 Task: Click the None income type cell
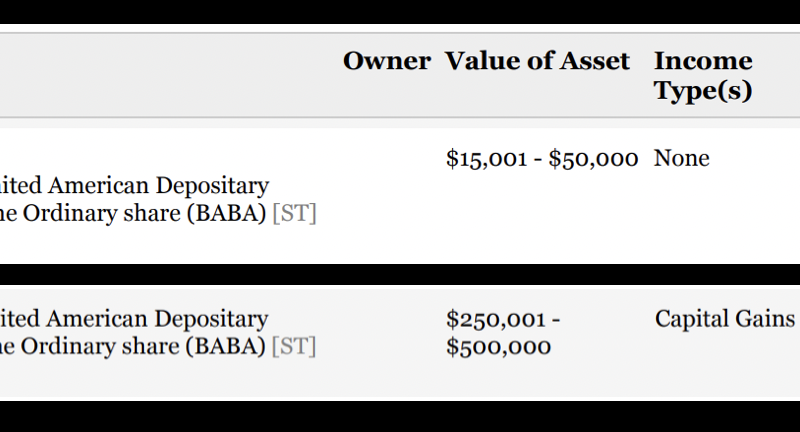click(x=681, y=159)
